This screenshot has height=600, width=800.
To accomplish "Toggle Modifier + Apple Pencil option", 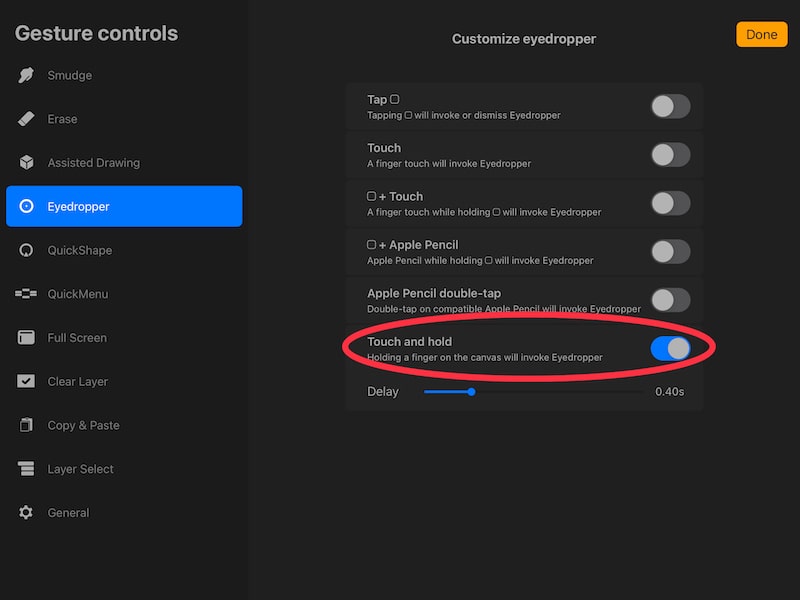I will point(670,252).
